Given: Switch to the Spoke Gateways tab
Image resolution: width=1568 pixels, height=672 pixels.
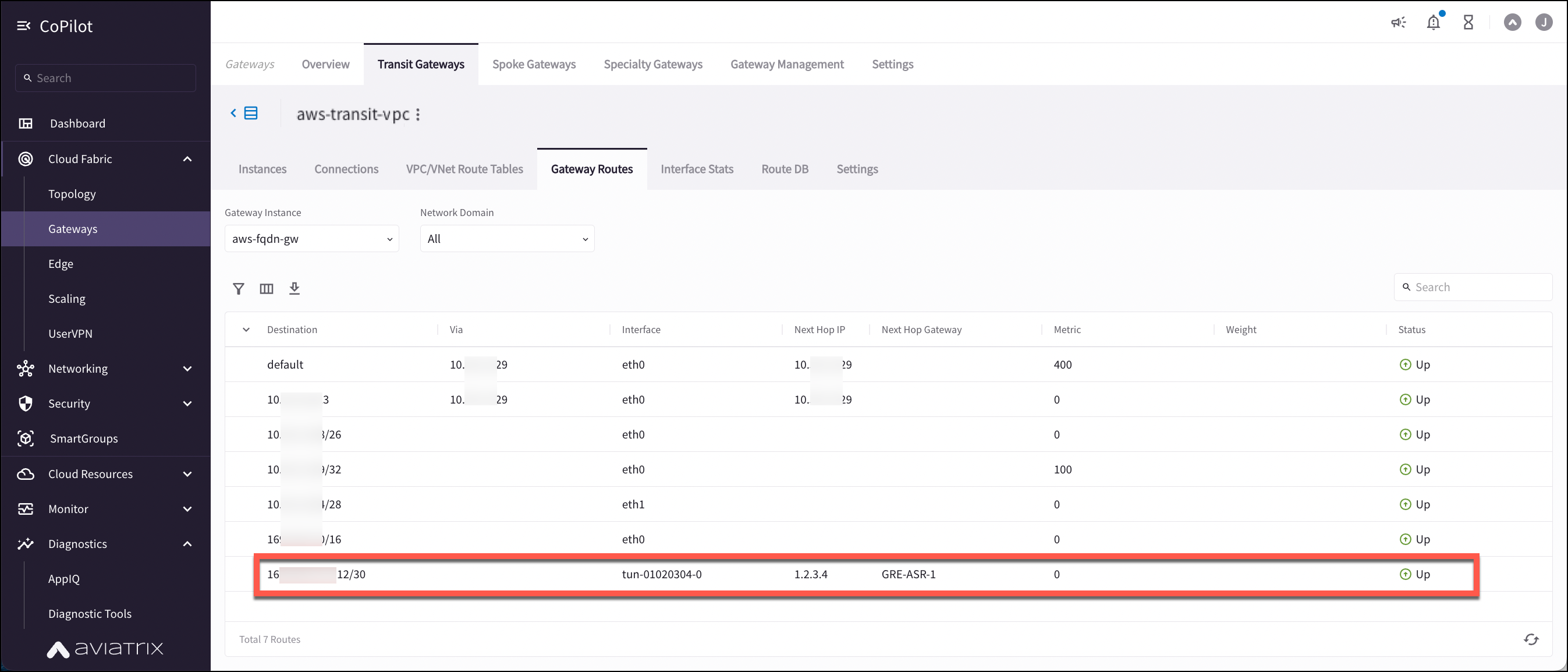Looking at the screenshot, I should point(534,64).
